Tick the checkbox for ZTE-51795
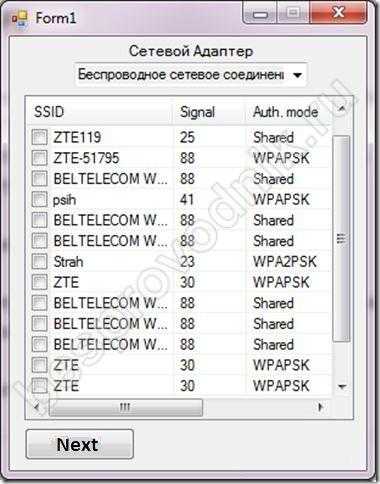 click(39, 158)
